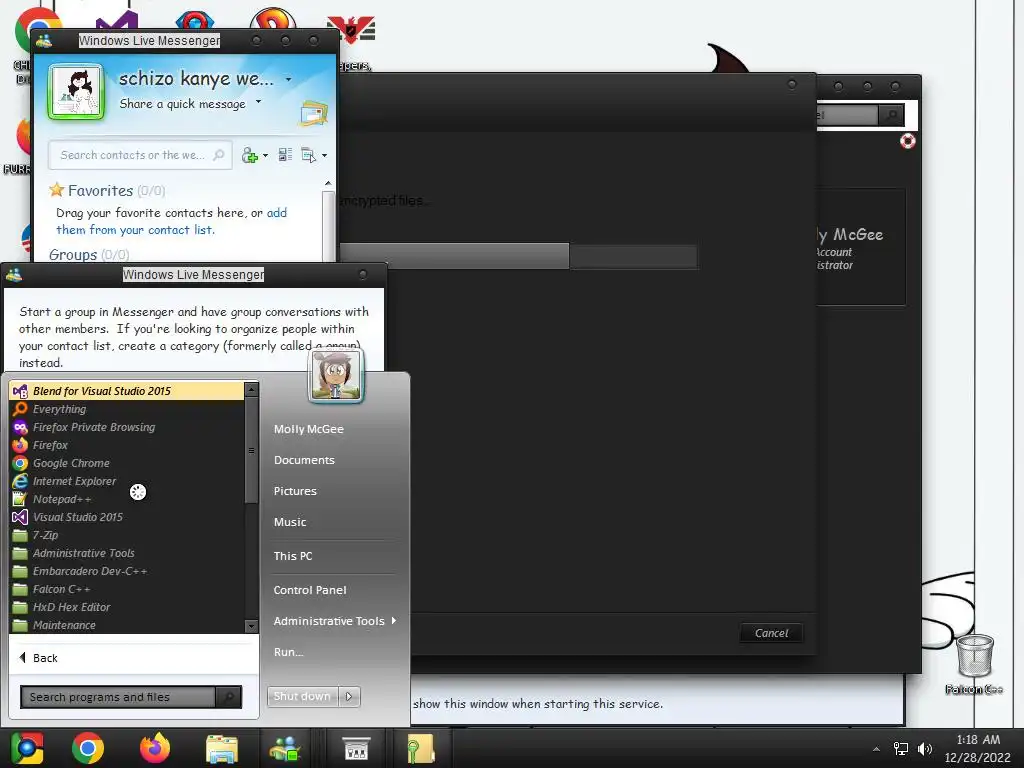Click Share a quick message field

(x=182, y=104)
